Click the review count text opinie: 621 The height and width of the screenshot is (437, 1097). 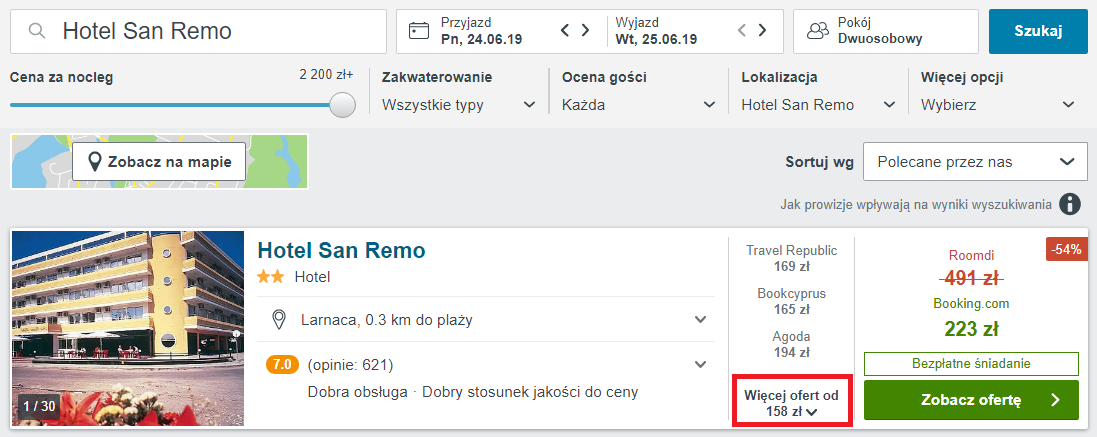coord(350,365)
